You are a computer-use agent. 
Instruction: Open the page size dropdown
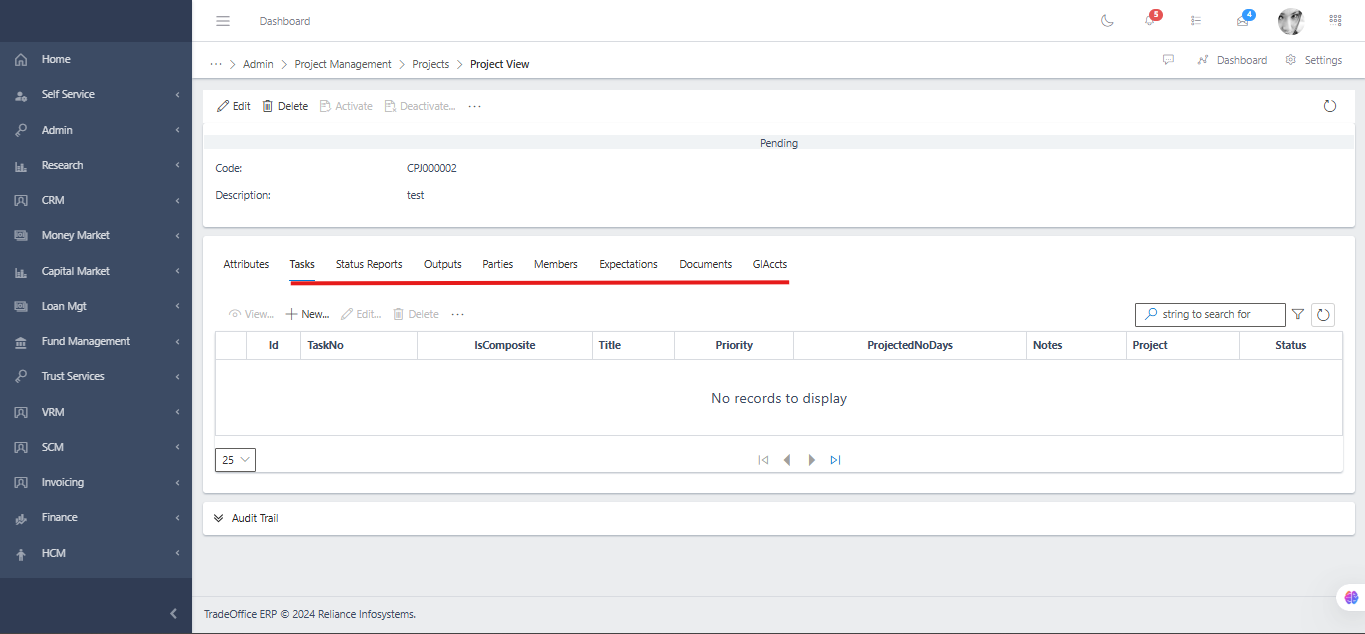[236, 460]
